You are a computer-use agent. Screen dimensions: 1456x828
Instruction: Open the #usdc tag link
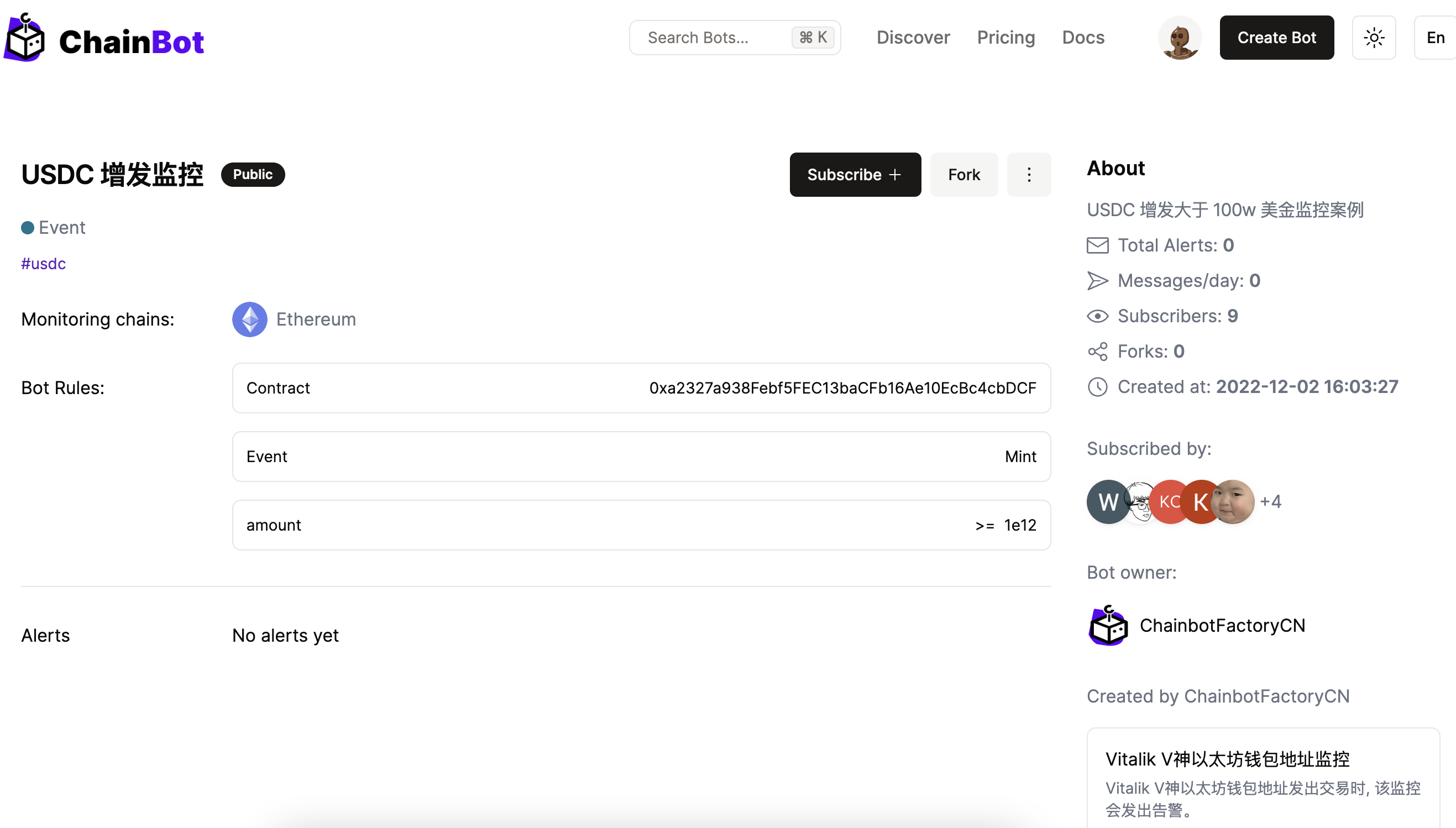click(x=43, y=264)
